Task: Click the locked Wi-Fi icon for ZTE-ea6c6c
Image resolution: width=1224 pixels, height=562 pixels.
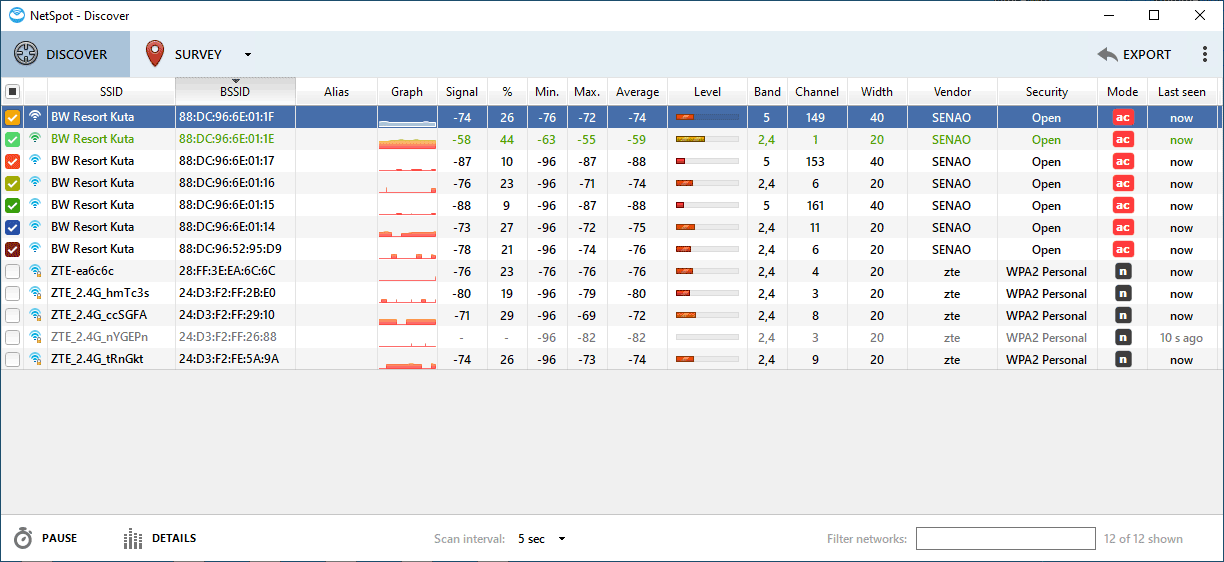Action: (35, 271)
